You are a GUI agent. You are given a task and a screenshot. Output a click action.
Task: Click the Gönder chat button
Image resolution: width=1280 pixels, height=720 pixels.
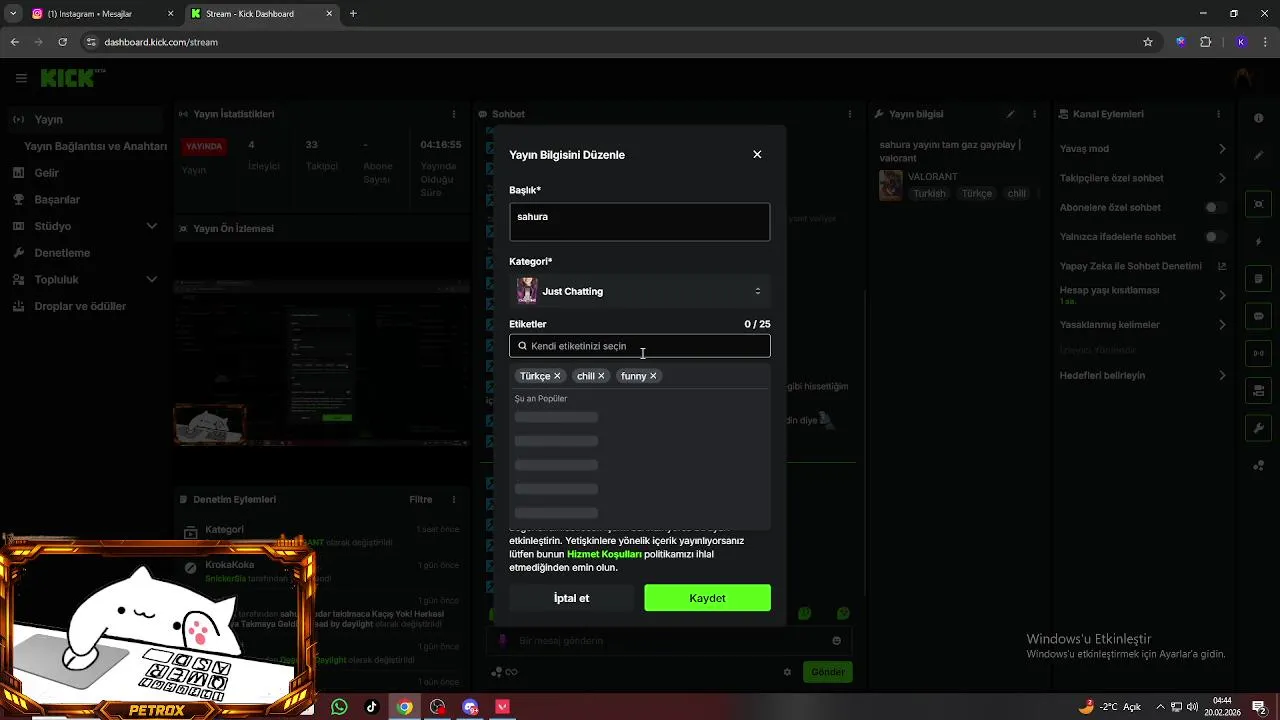828,672
